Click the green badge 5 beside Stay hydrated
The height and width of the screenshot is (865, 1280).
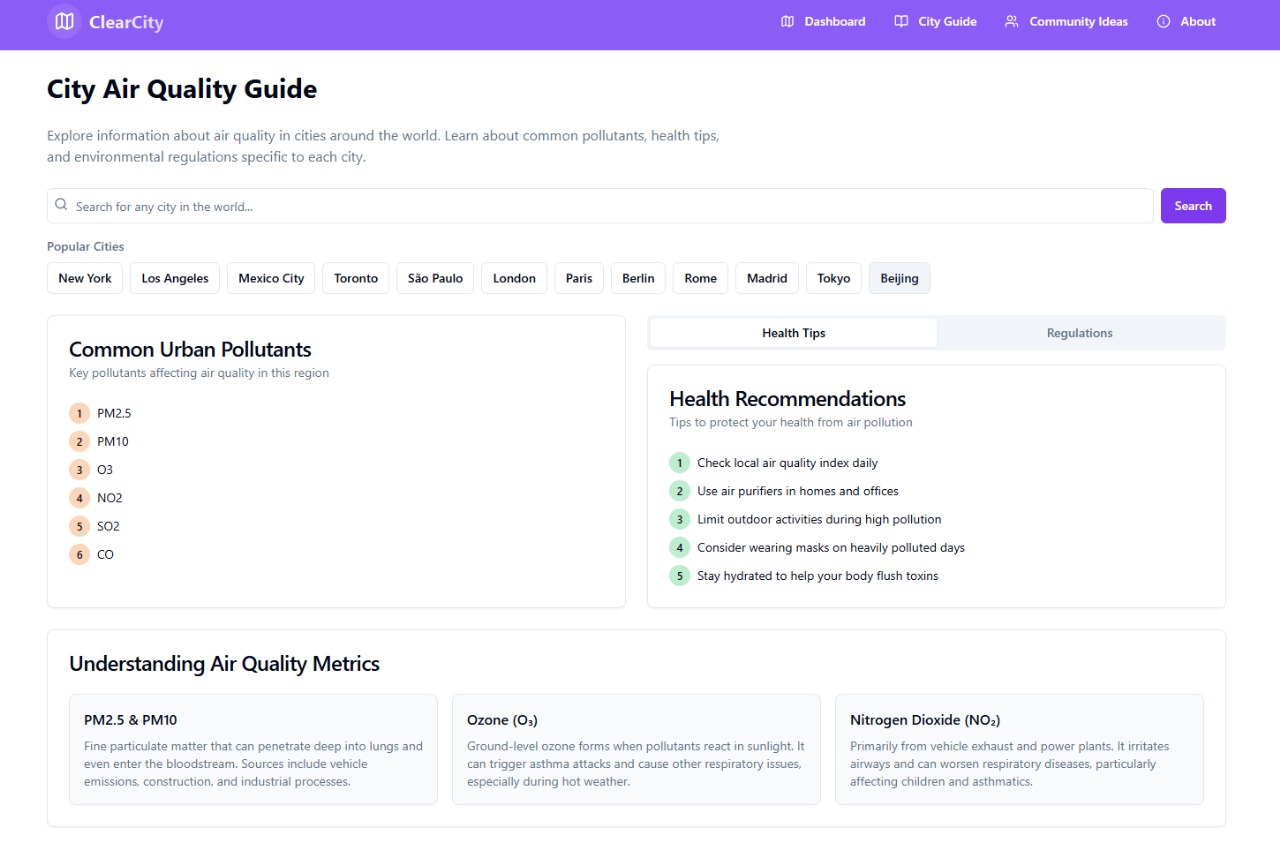coord(679,576)
